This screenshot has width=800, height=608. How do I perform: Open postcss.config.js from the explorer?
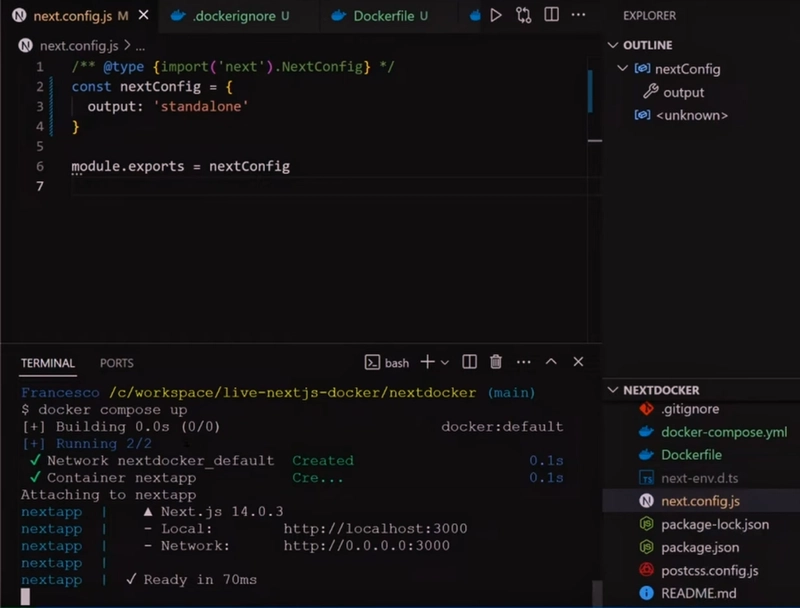(x=709, y=570)
